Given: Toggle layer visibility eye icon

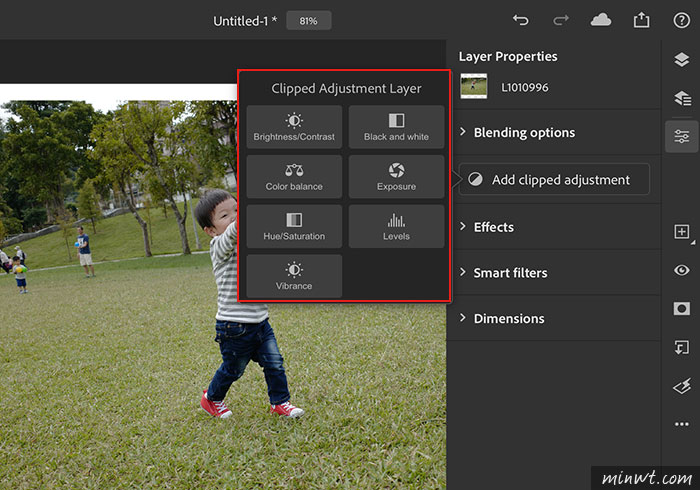Looking at the screenshot, I should [x=682, y=270].
